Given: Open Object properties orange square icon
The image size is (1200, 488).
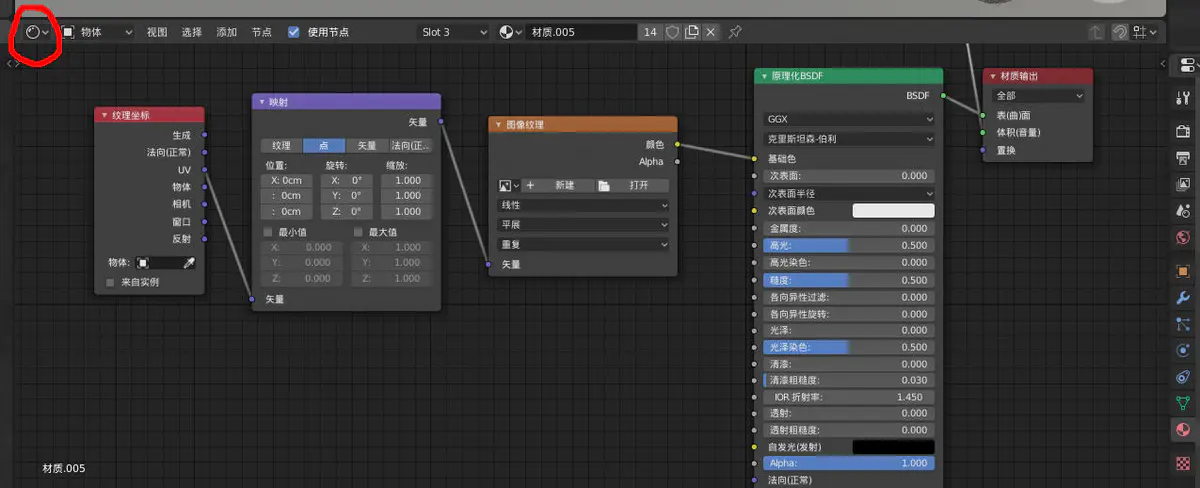Looking at the screenshot, I should coord(1183,271).
